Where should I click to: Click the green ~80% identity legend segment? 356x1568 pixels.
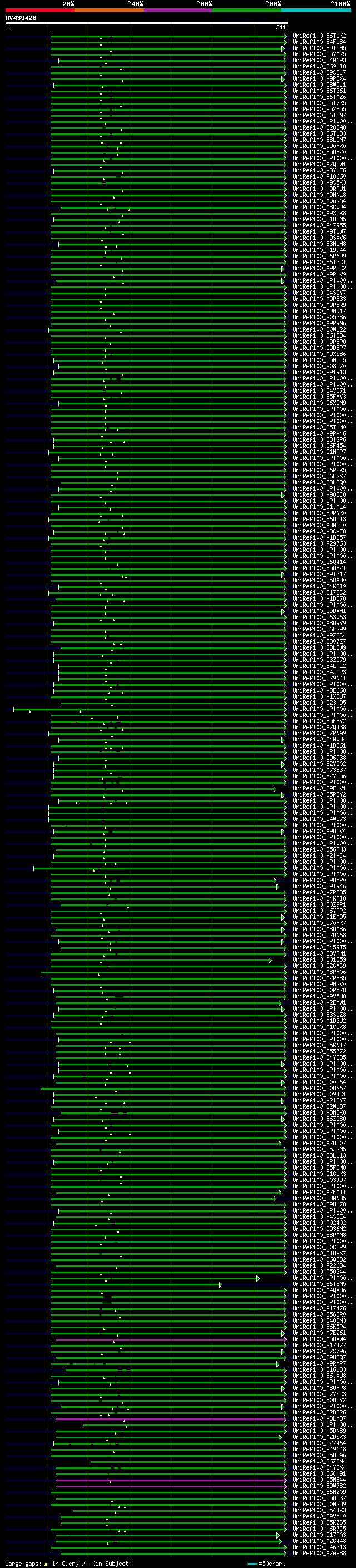tap(247, 10)
